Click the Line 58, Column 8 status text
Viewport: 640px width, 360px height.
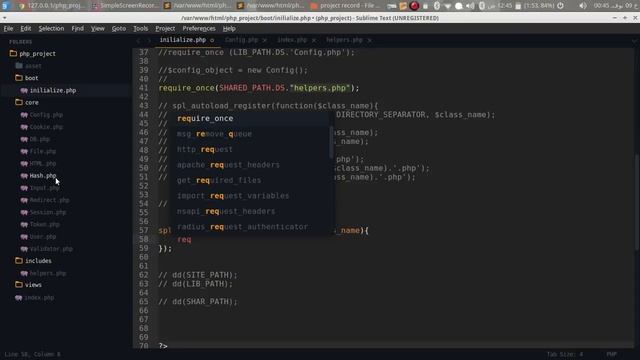pyautogui.click(x=32, y=354)
